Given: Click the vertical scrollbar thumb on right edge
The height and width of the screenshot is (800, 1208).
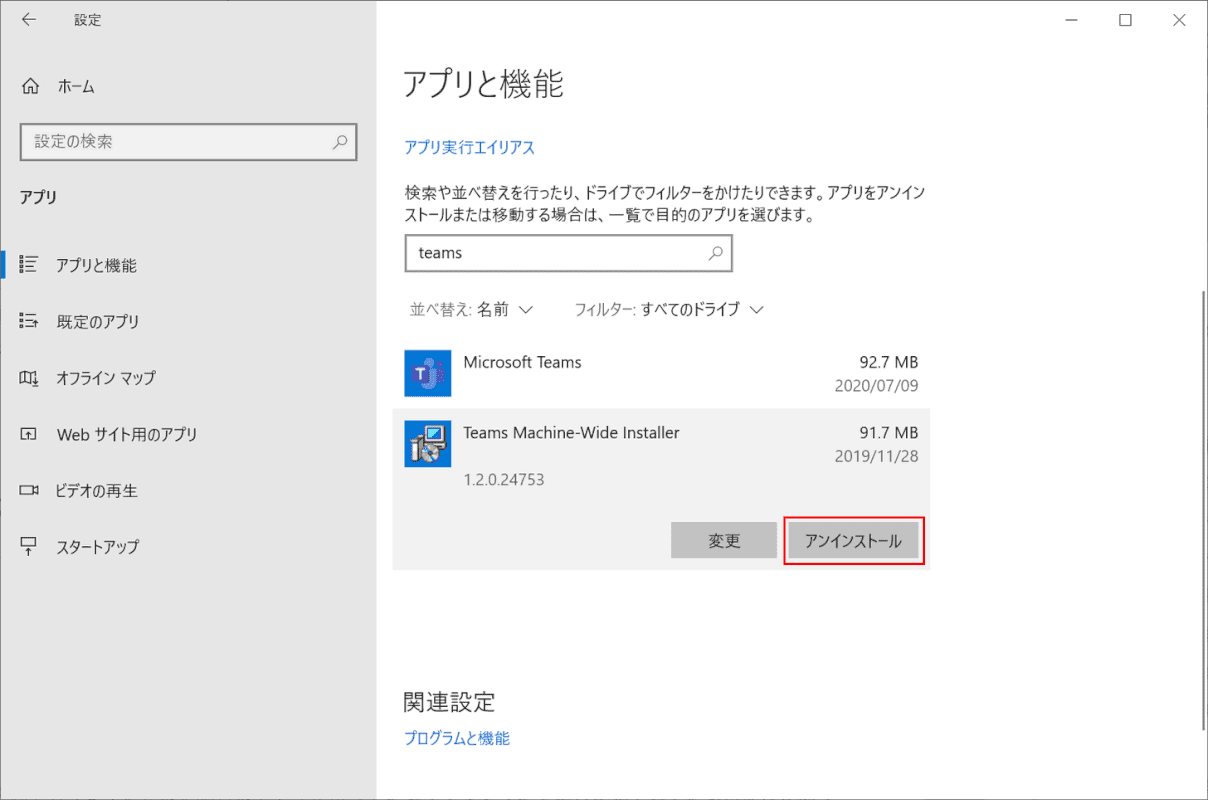Looking at the screenshot, I should 1202,510.
